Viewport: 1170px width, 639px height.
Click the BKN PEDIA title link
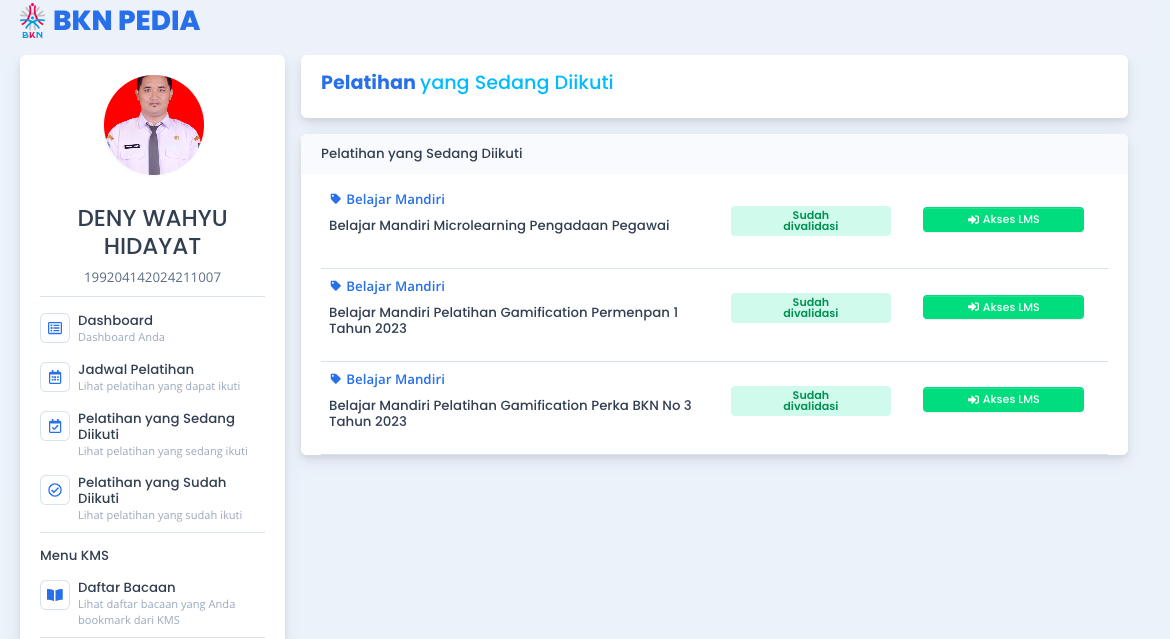coord(127,20)
